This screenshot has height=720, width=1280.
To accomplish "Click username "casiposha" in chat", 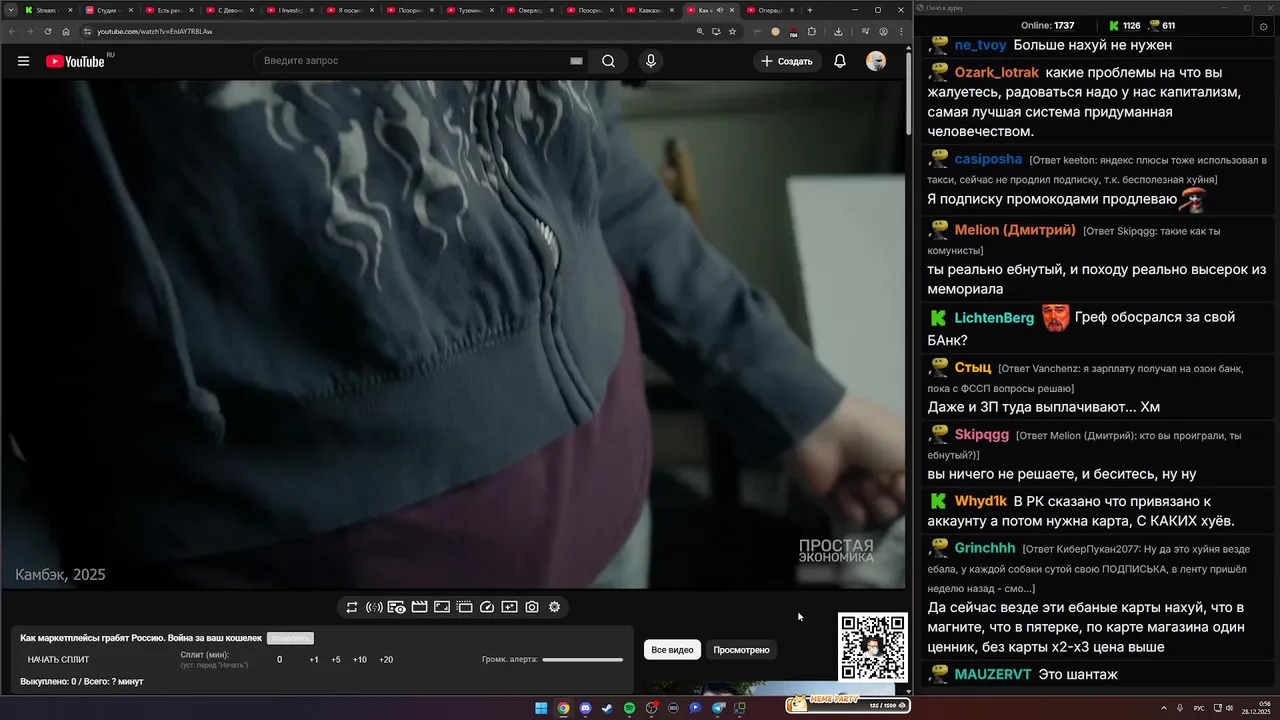I will coord(988,160).
